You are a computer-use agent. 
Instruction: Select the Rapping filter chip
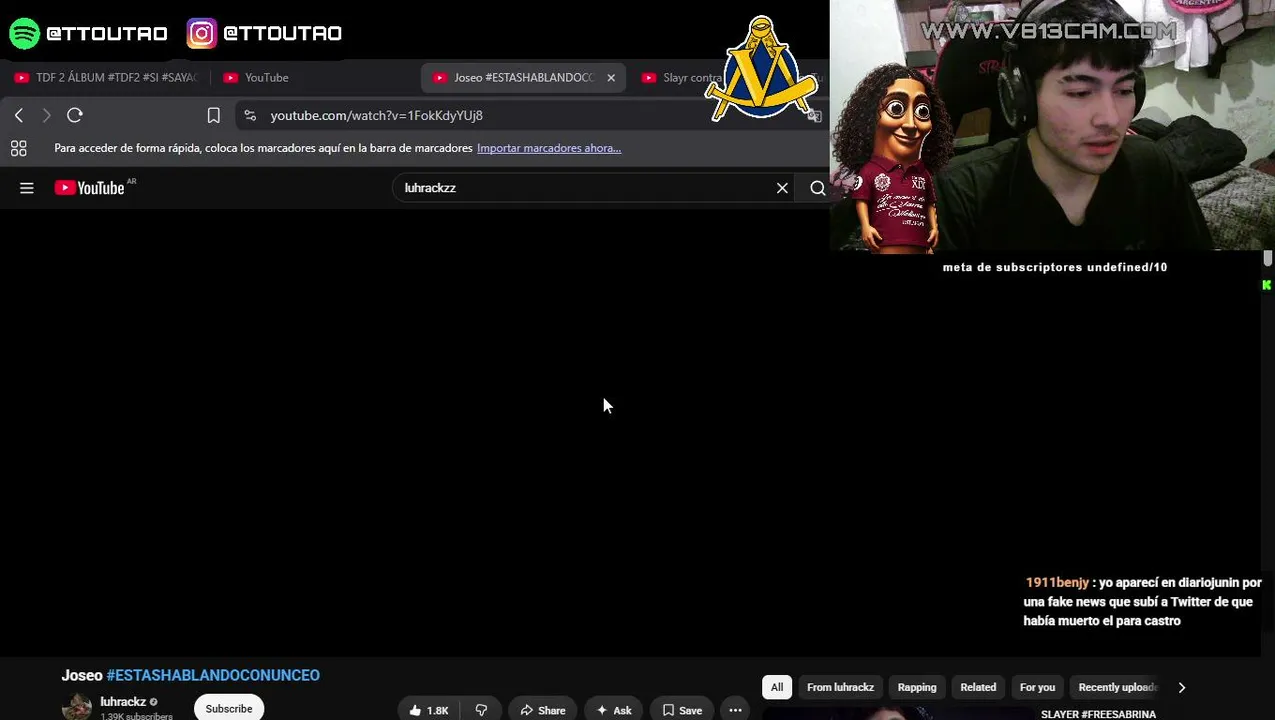pos(917,687)
